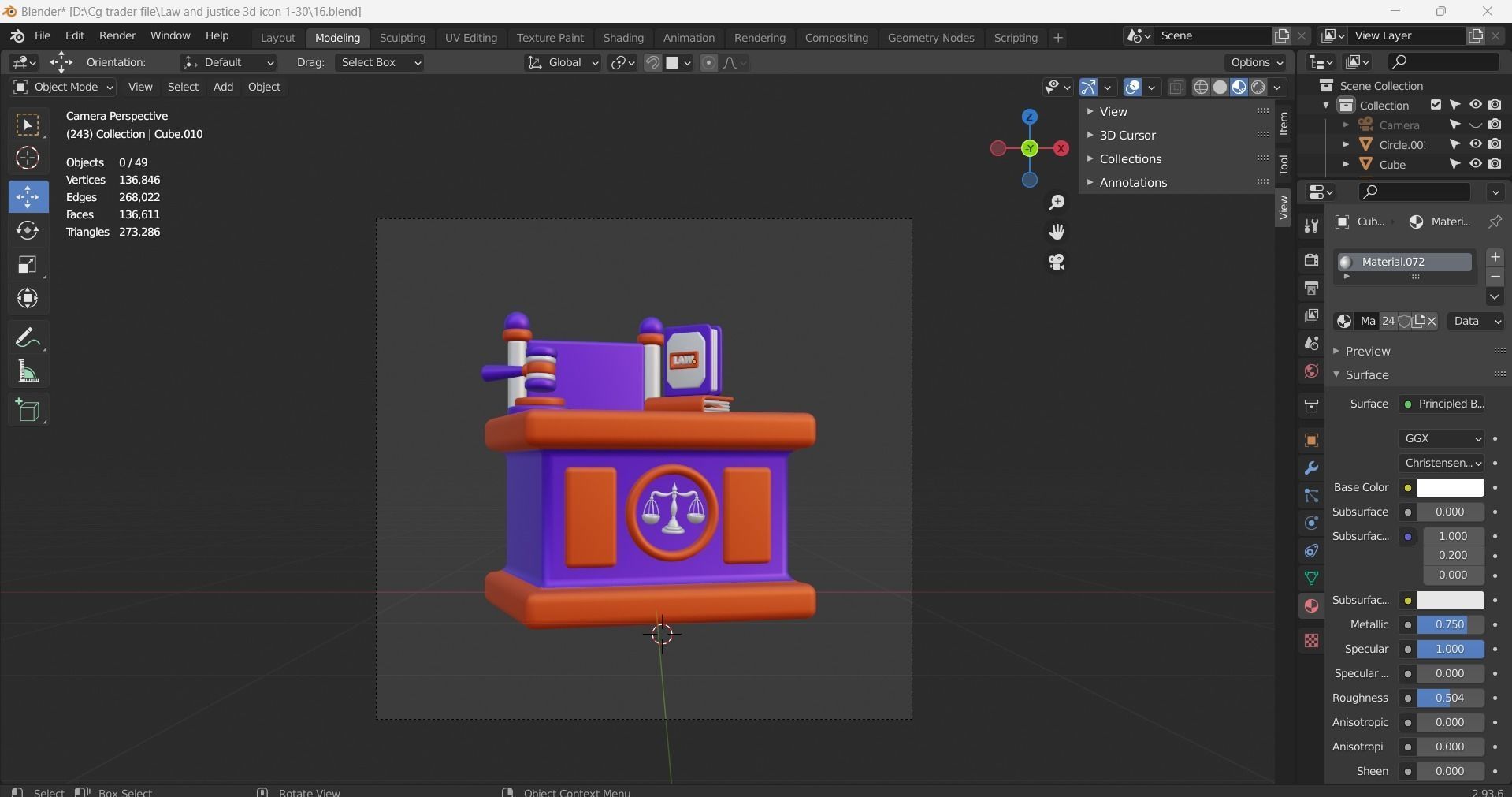Toggle X-ray mode in viewport header
The width and height of the screenshot is (1512, 797).
click(x=1176, y=87)
